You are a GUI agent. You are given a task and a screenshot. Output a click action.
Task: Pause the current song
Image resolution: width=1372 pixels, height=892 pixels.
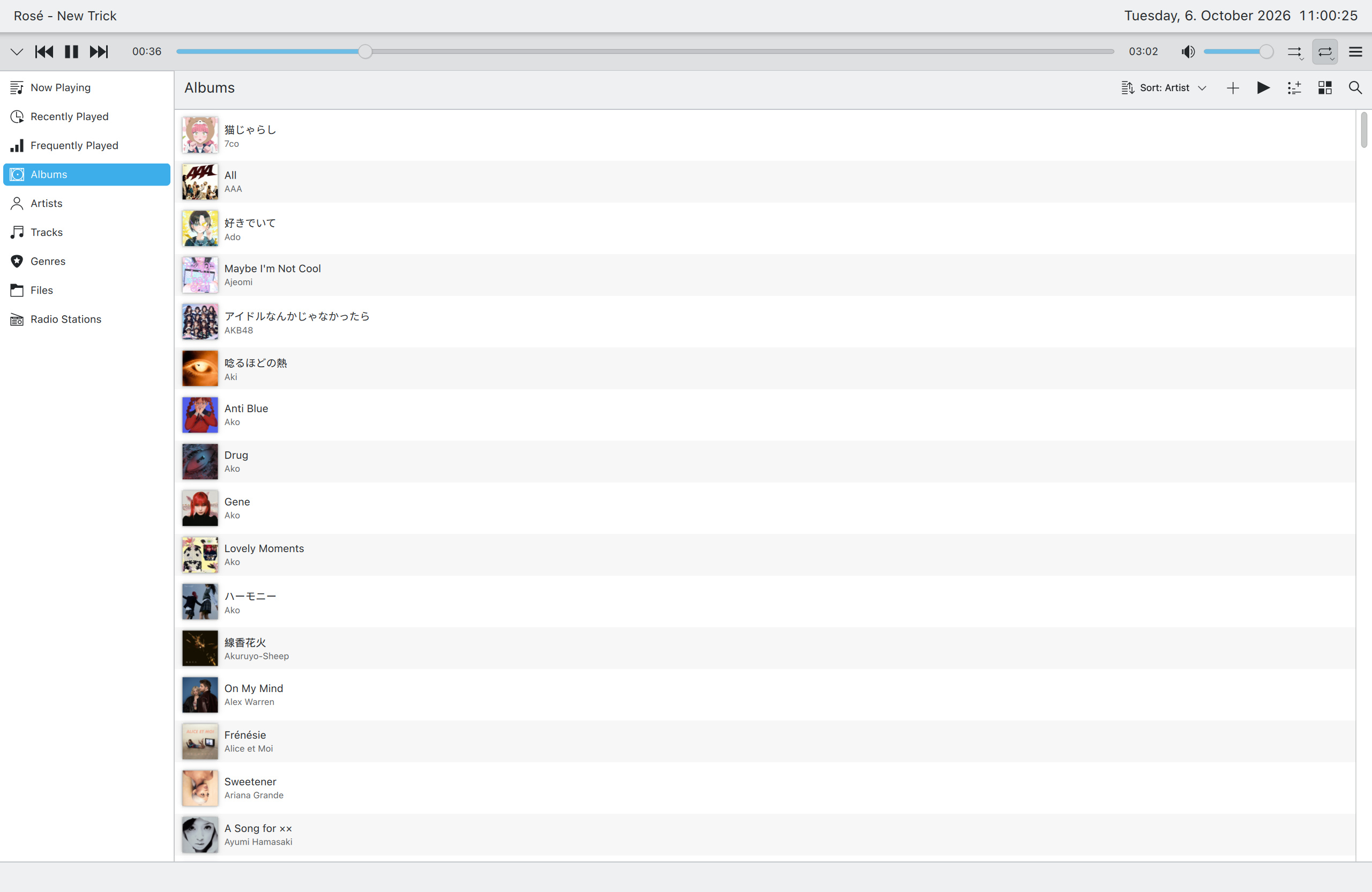[71, 52]
